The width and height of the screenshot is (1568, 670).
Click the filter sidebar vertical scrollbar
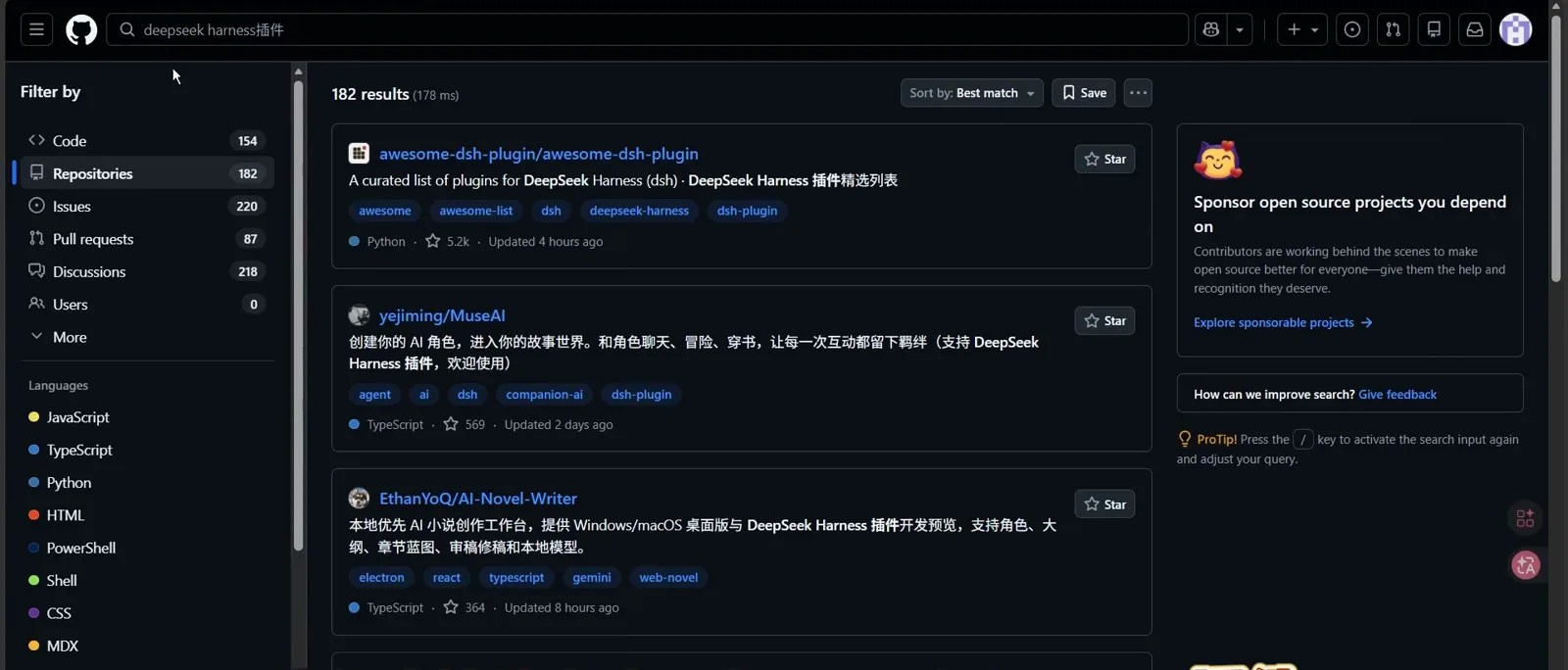pos(298,313)
